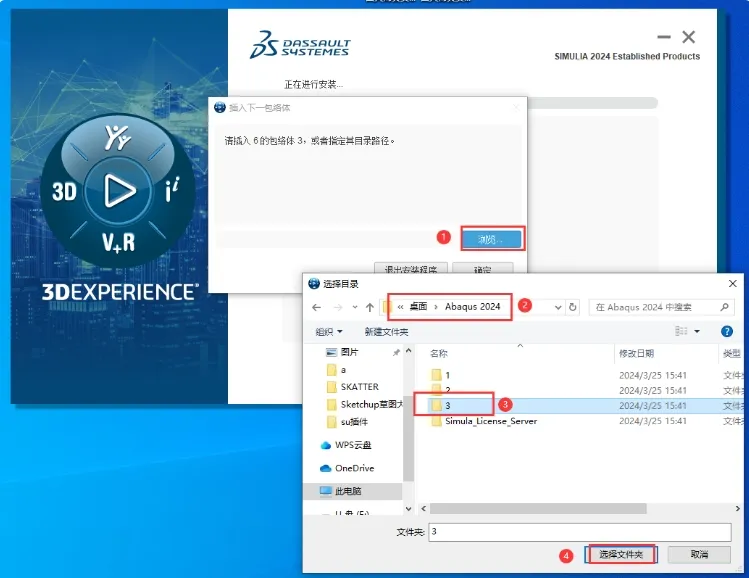
Task: Close the 选择目录 dialog
Action: coord(733,284)
